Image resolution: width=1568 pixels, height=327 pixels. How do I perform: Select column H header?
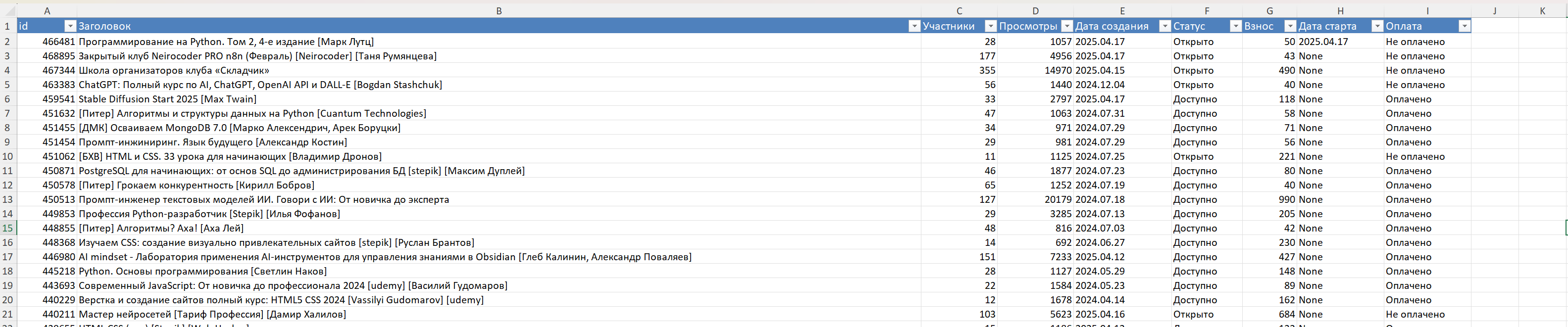pyautogui.click(x=1340, y=11)
